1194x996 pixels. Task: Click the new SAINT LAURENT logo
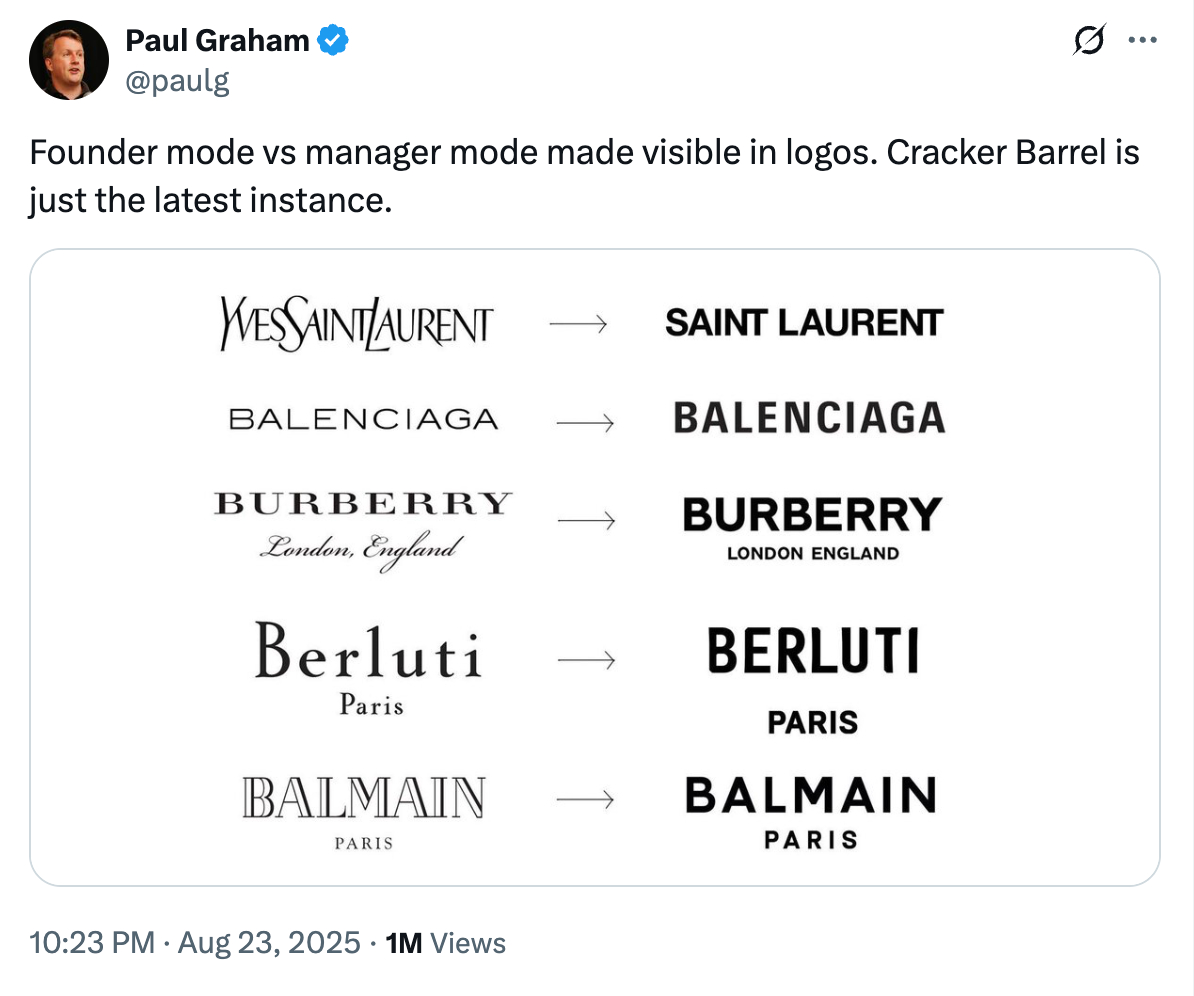(804, 323)
